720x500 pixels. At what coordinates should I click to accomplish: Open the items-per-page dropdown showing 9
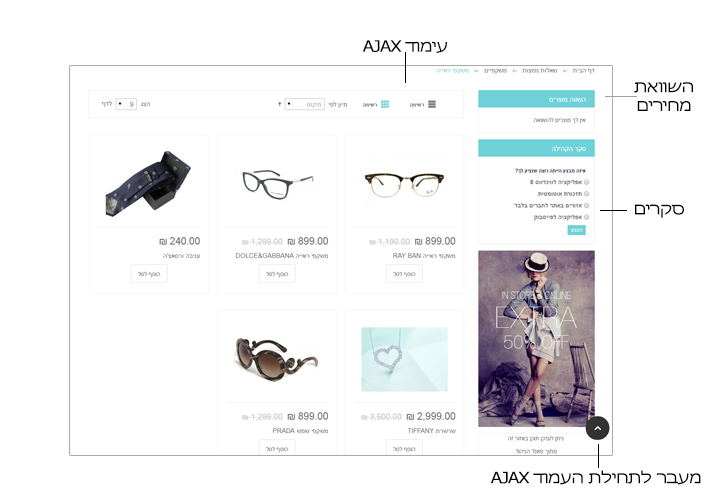click(126, 104)
